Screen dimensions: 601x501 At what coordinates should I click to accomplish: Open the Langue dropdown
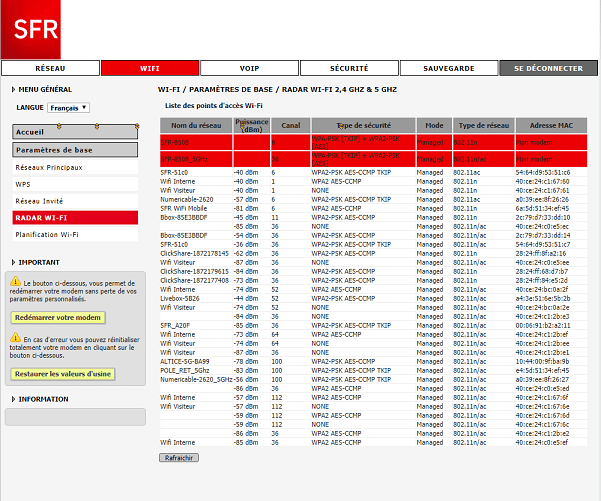(x=69, y=108)
